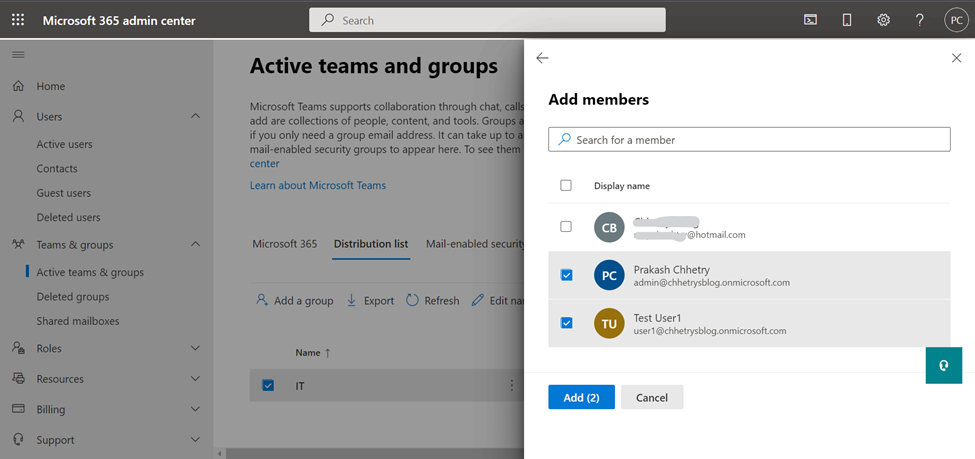Click the PC avatar of Prakash Chhetry

(609, 276)
